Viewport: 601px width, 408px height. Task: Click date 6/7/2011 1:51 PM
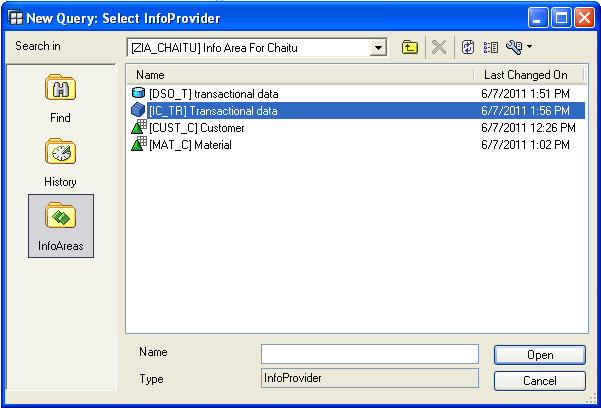coord(525,94)
